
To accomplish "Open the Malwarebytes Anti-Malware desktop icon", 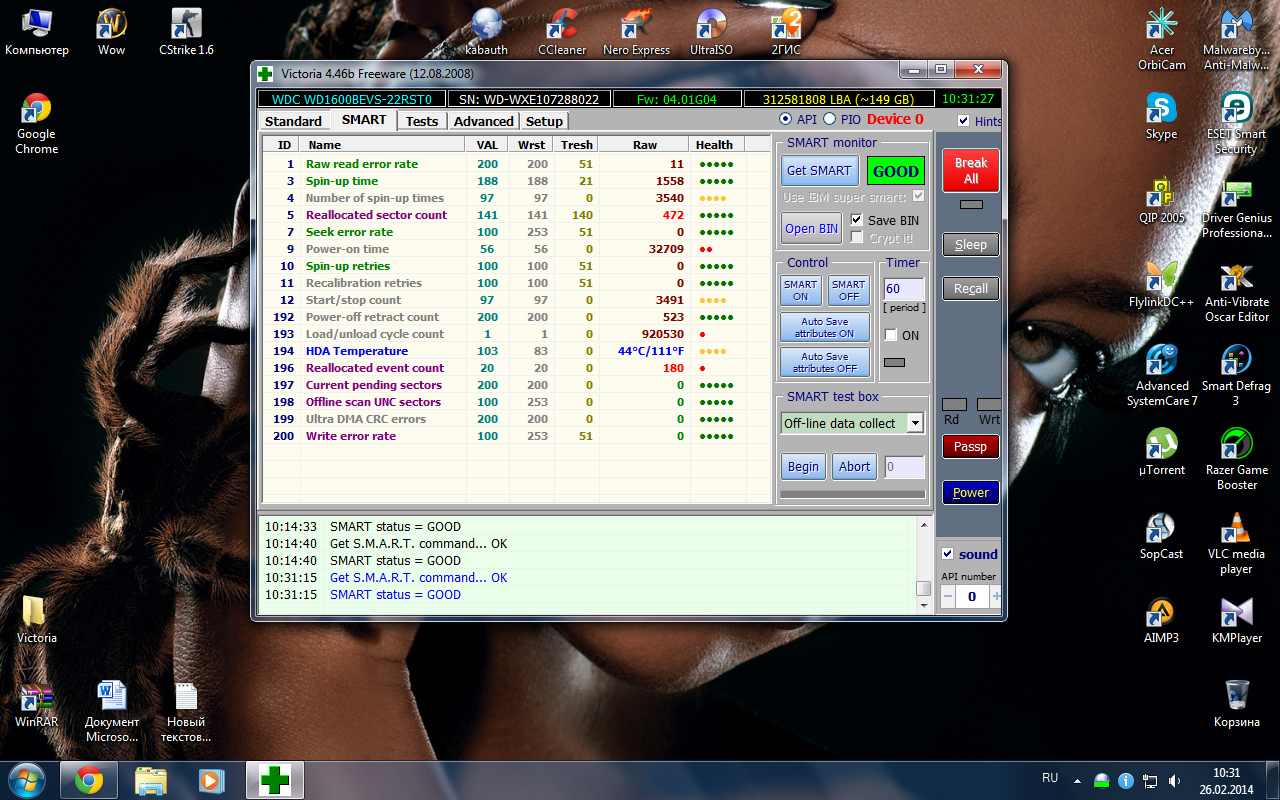I will point(1236,40).
